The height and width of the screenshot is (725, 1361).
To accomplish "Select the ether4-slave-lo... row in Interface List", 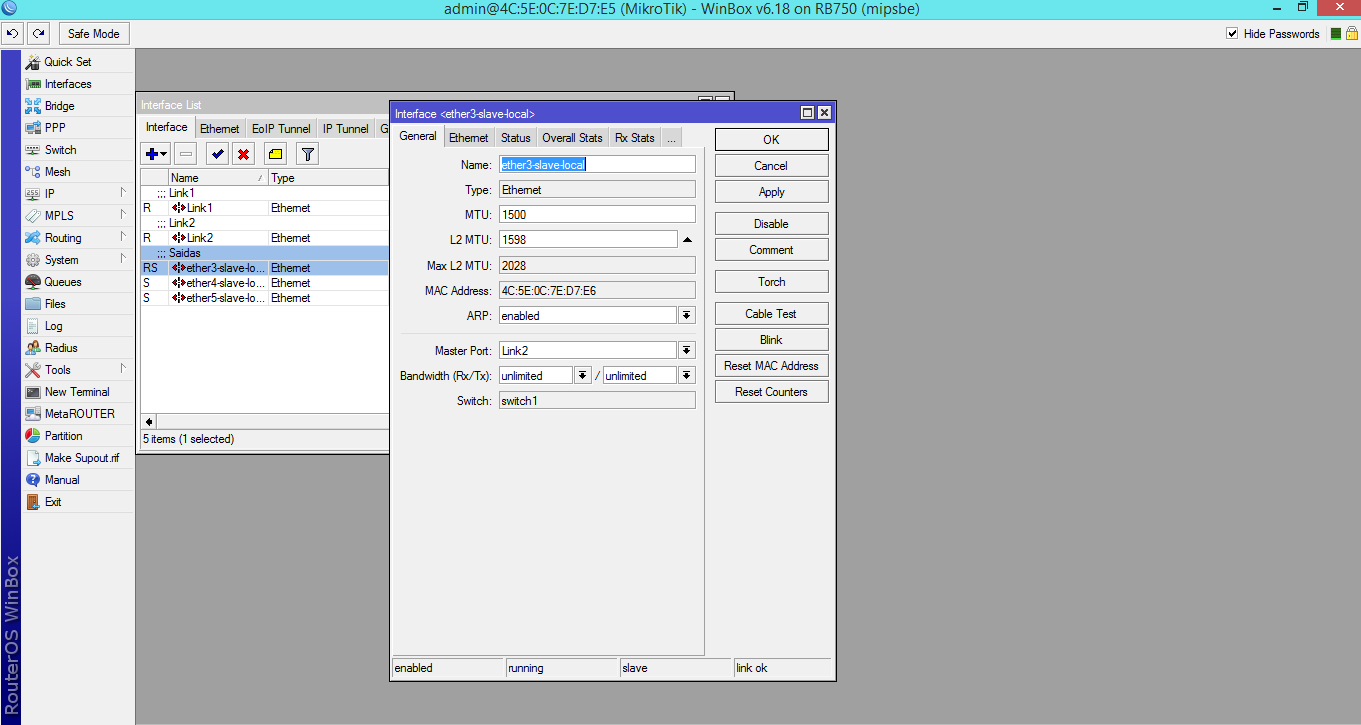I will pos(264,283).
